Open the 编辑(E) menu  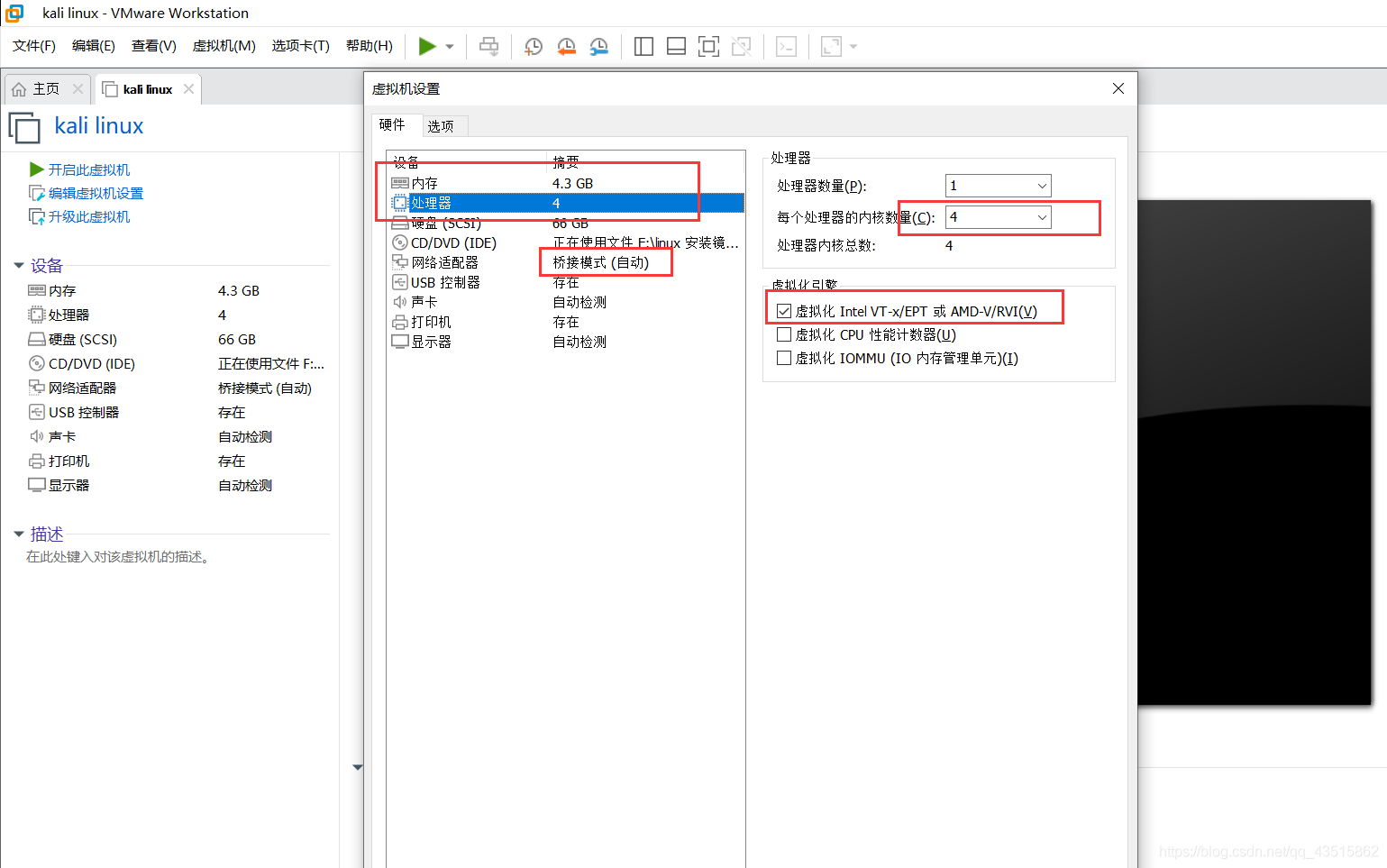click(93, 46)
